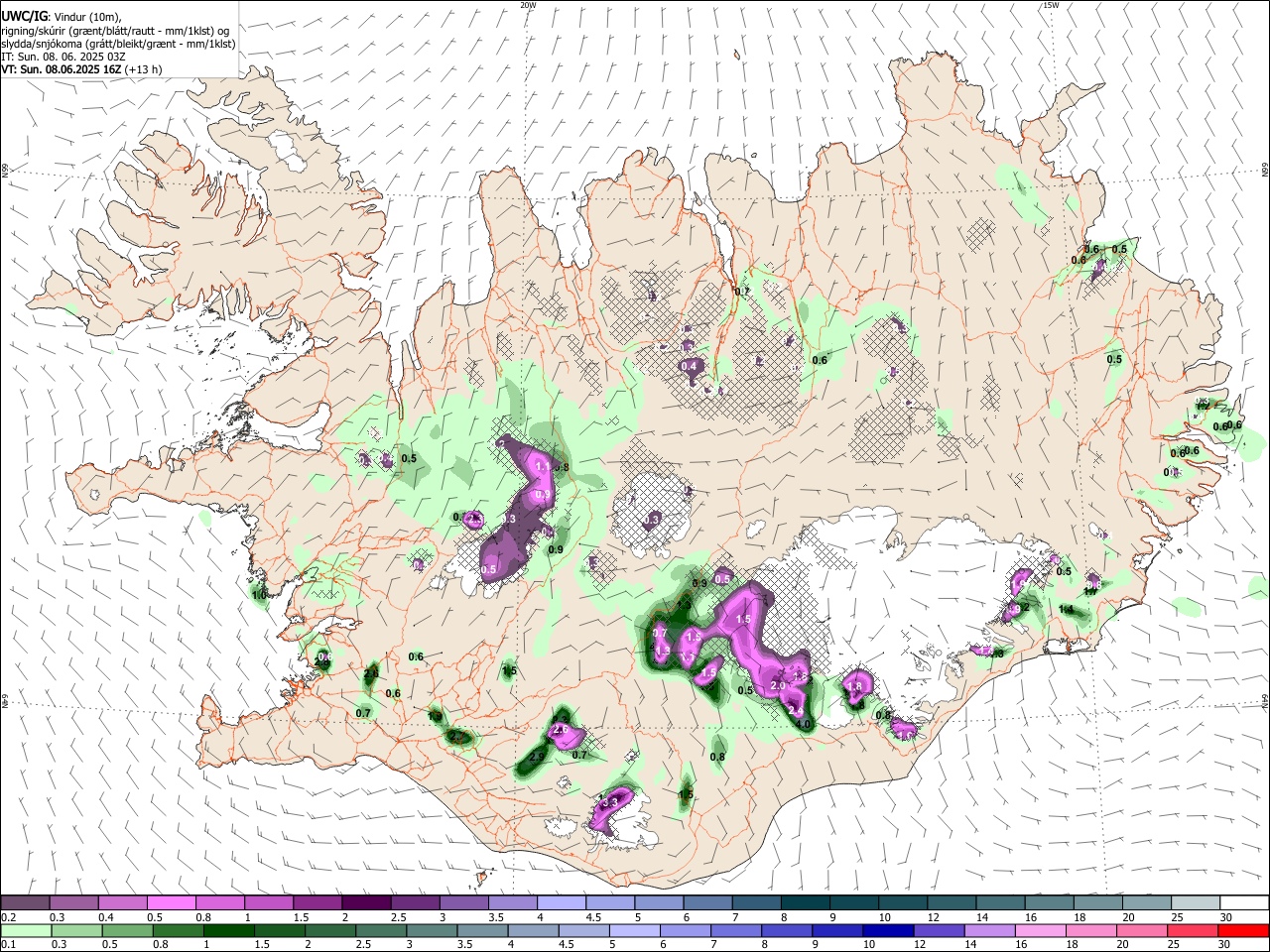Click the slate blue 6–7 snow legend swatch

click(705, 903)
